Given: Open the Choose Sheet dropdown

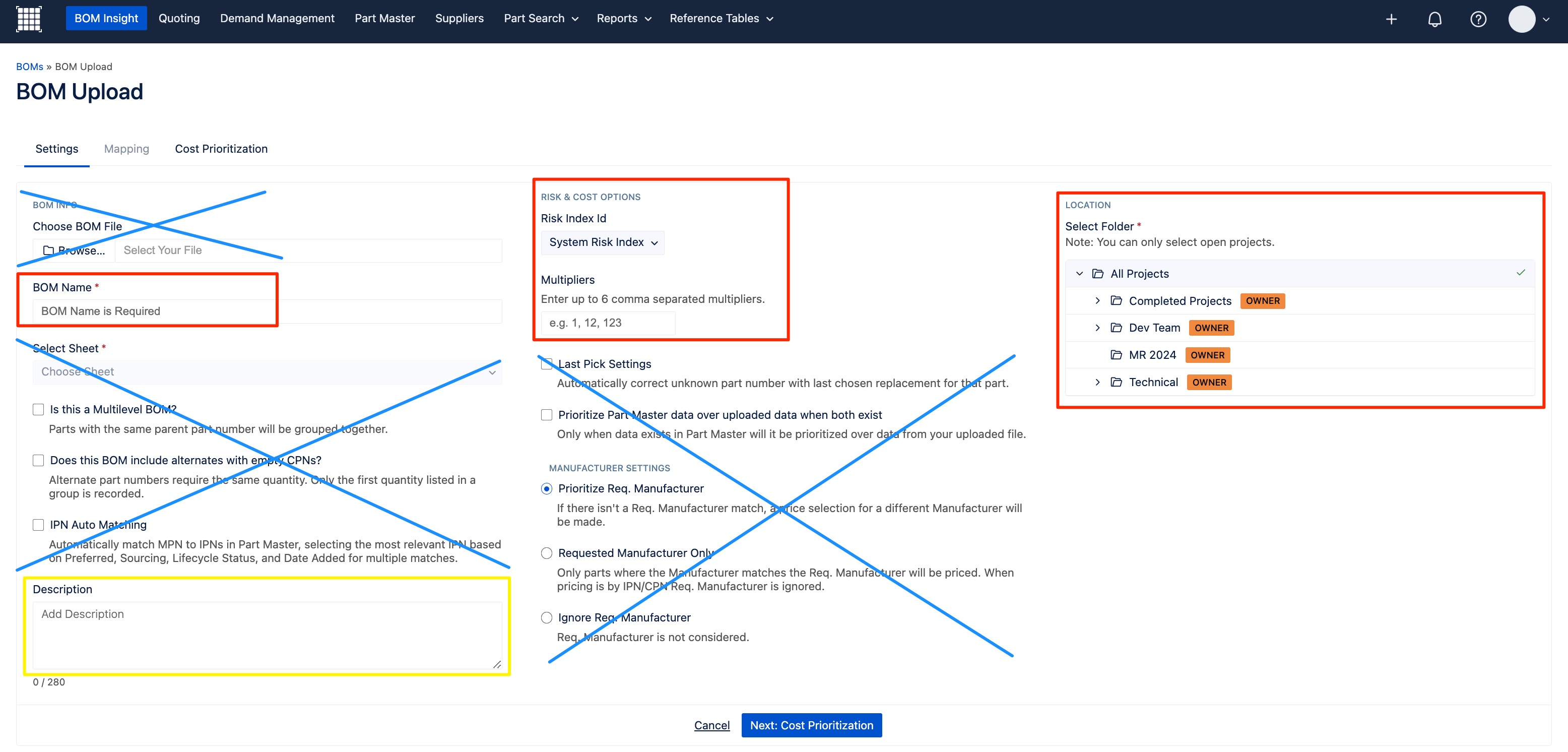Looking at the screenshot, I should click(x=267, y=371).
